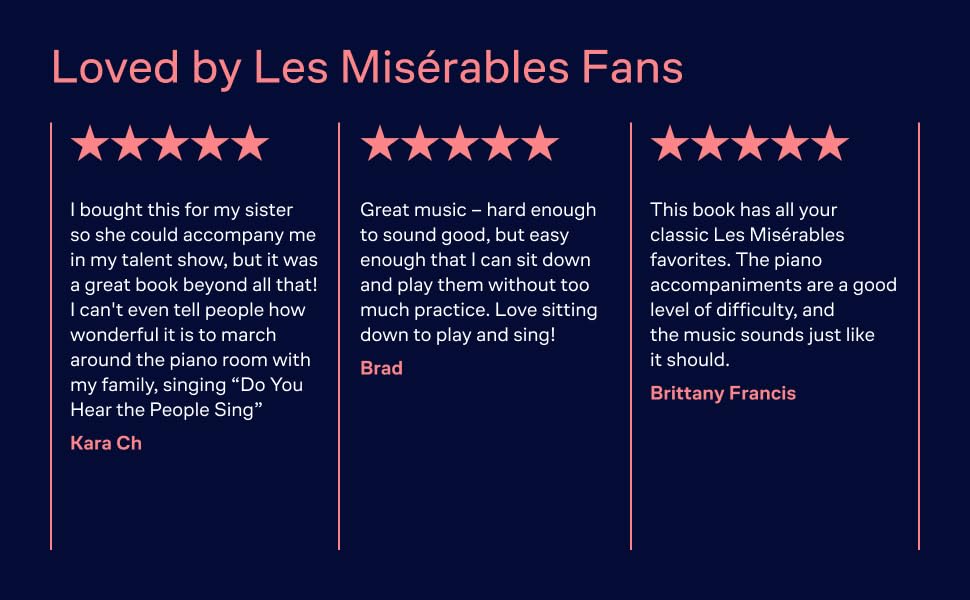Open the Brittany Francis reviewer name

[x=723, y=393]
